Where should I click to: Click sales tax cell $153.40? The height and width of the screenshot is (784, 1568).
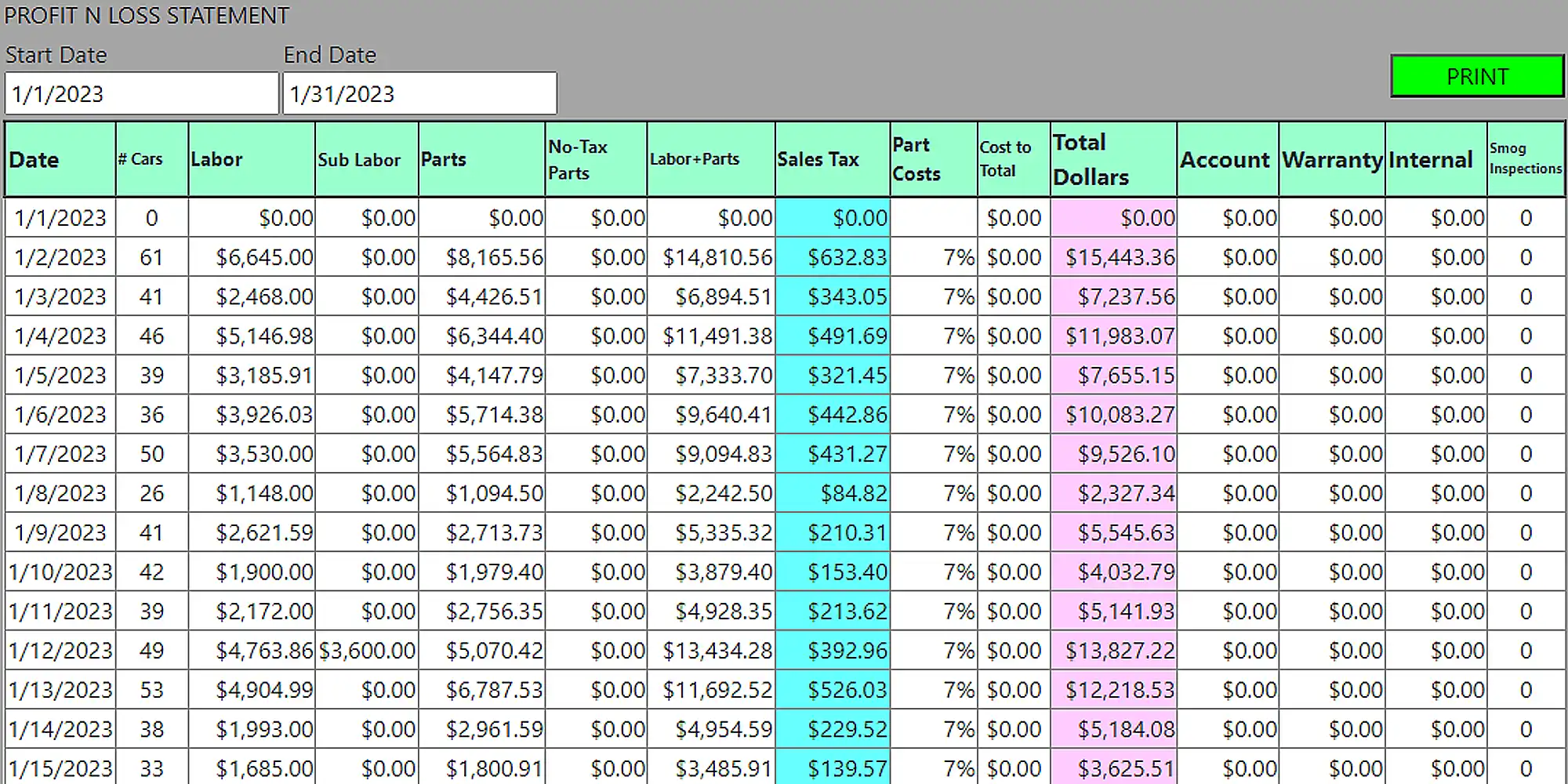[x=833, y=572]
